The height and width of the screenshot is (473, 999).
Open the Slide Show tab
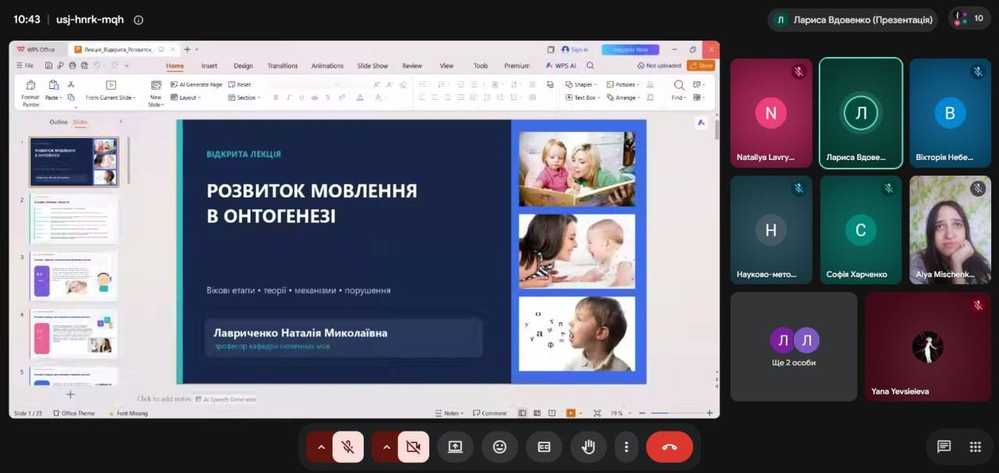(x=373, y=66)
